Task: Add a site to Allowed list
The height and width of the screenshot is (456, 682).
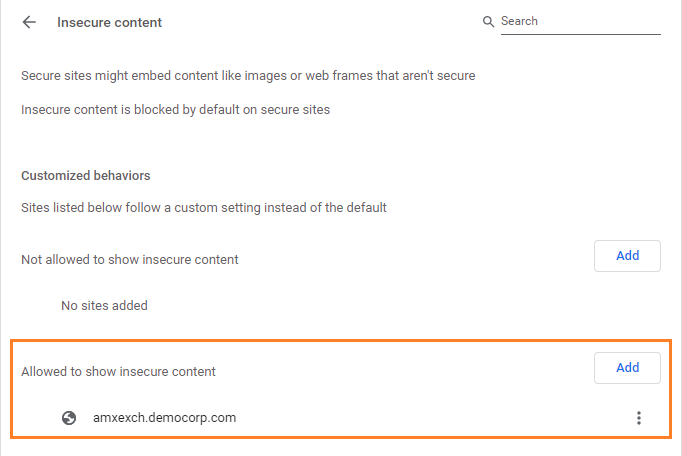Action: (x=627, y=368)
